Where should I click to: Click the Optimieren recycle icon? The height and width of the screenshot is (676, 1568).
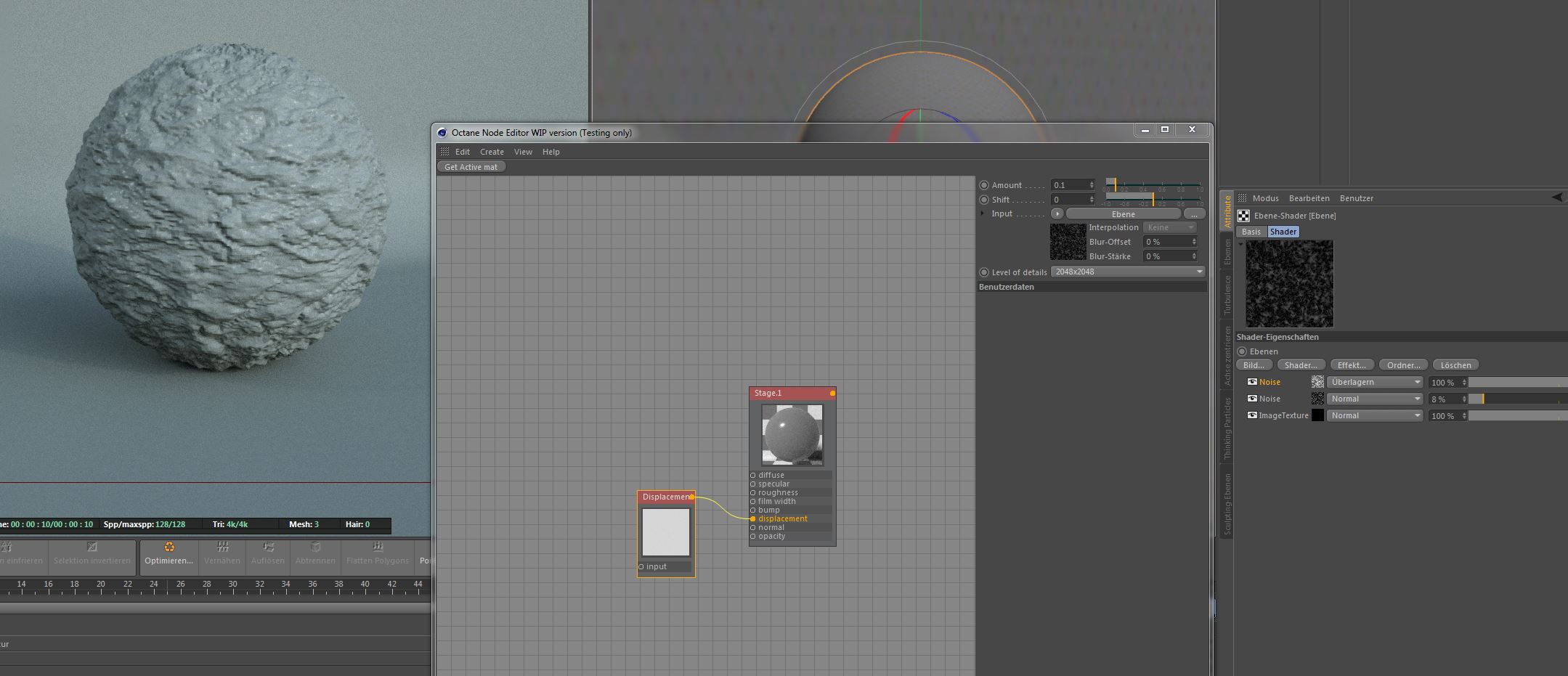pyautogui.click(x=168, y=547)
